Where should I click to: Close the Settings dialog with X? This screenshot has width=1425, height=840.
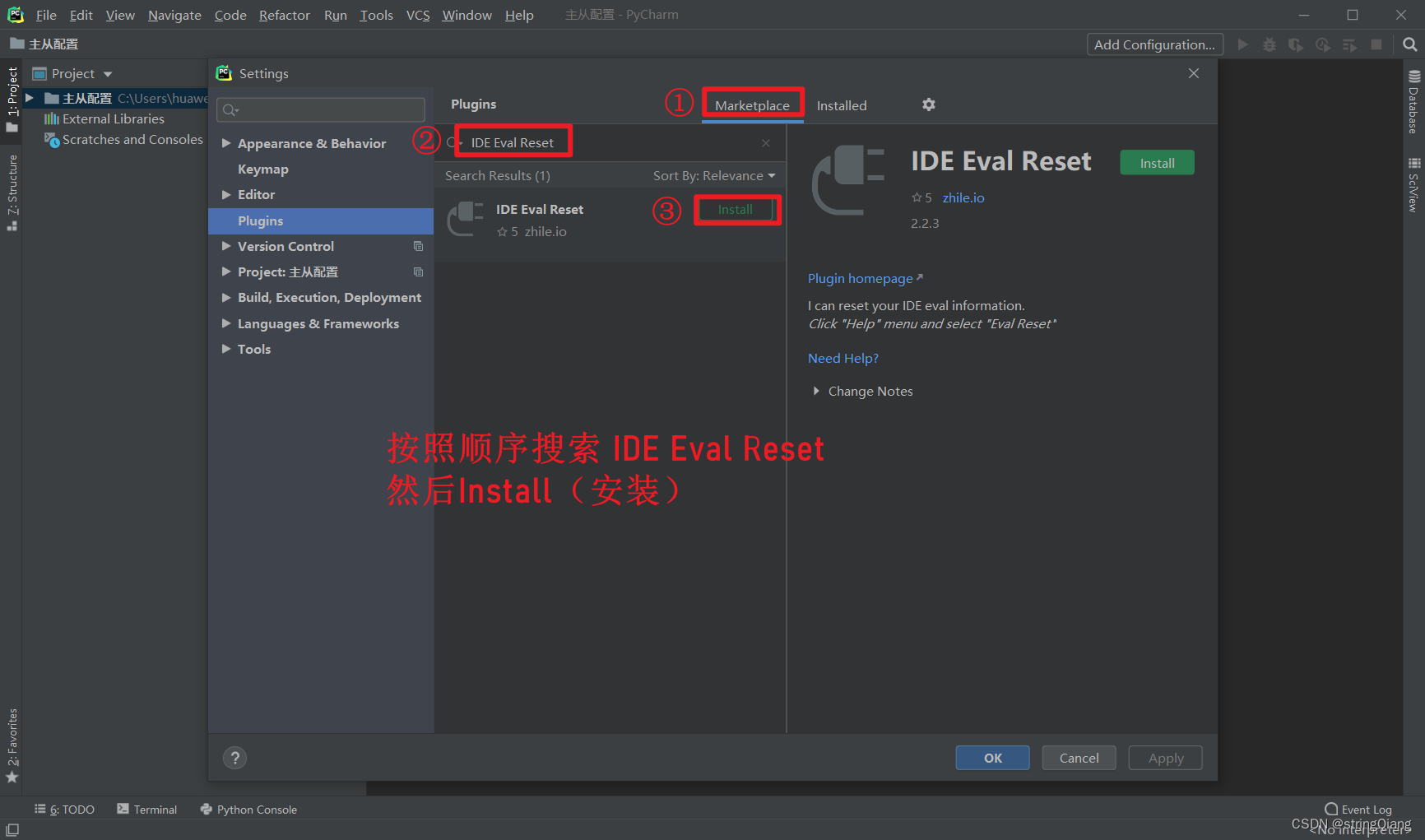[1194, 73]
